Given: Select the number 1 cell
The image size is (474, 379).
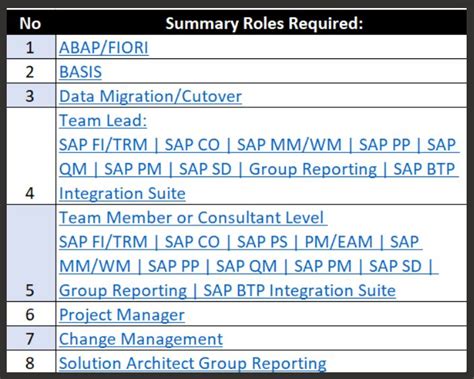Looking at the screenshot, I should [x=31, y=47].
